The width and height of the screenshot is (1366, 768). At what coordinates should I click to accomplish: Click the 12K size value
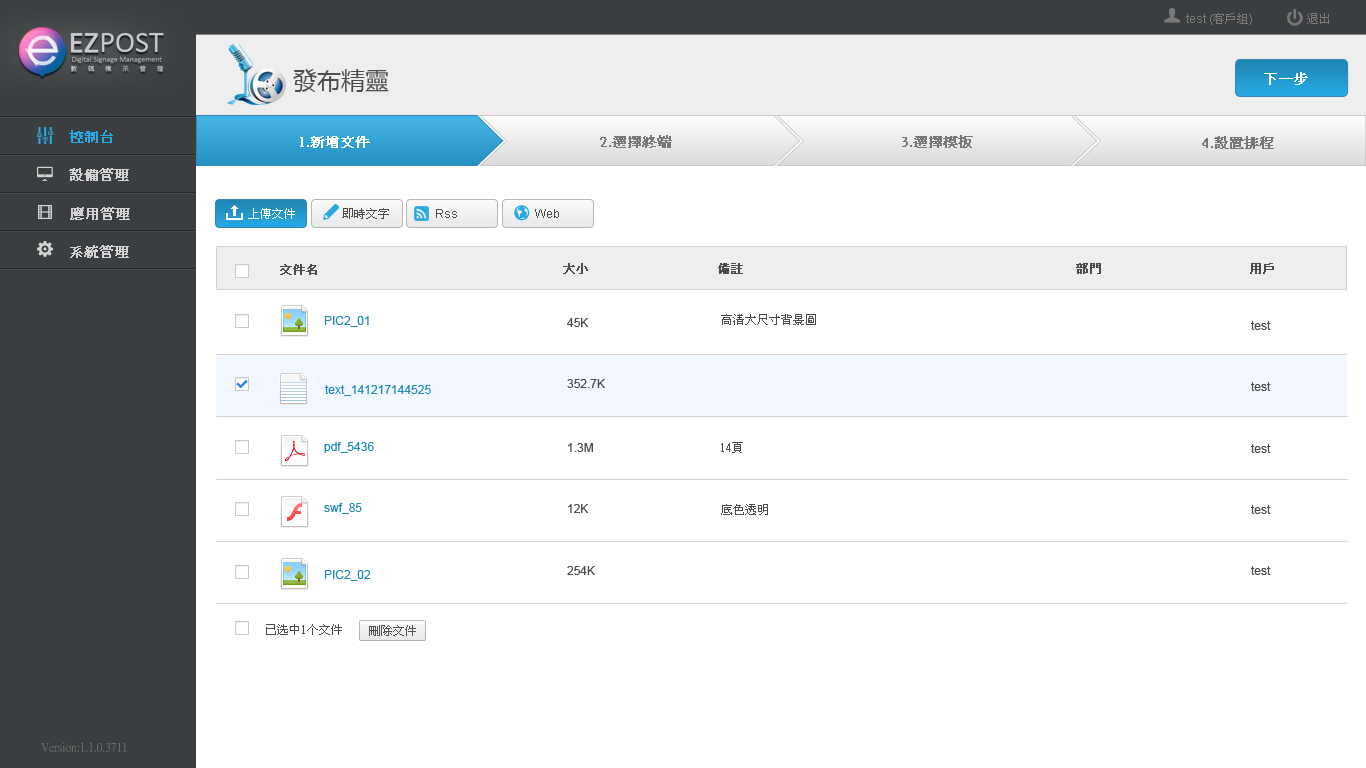coord(577,509)
